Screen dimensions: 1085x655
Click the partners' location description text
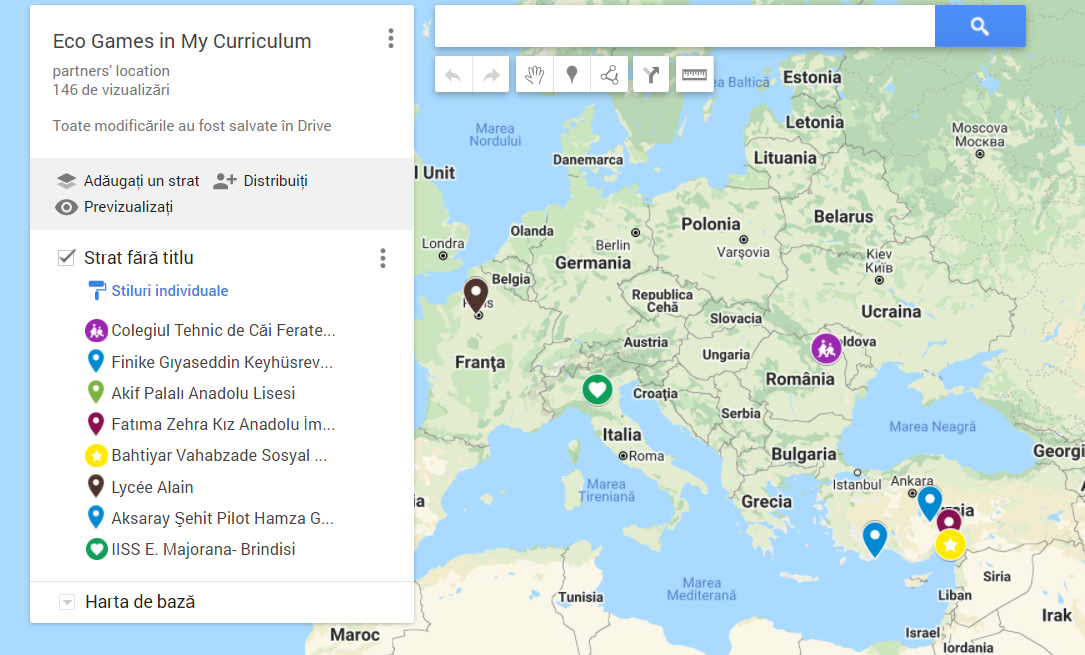[x=111, y=71]
